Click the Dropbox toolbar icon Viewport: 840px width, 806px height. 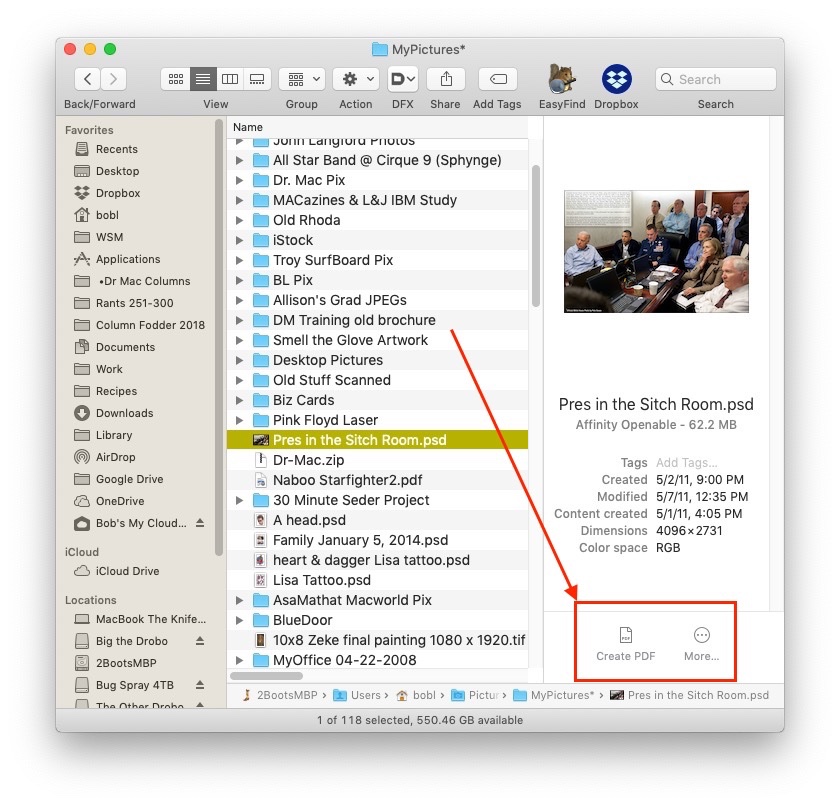click(x=616, y=79)
